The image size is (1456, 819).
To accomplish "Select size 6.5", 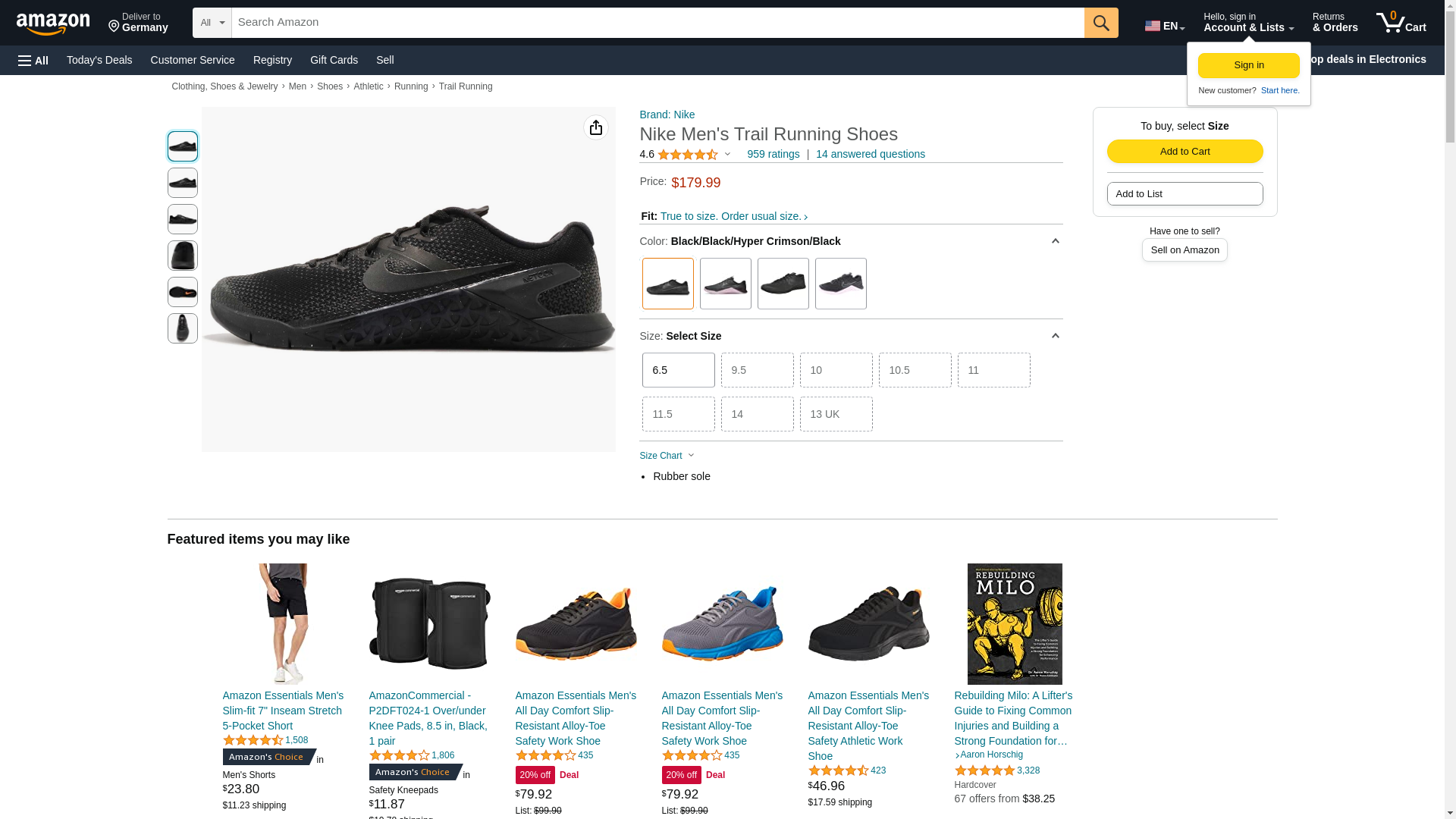I will tap(678, 370).
